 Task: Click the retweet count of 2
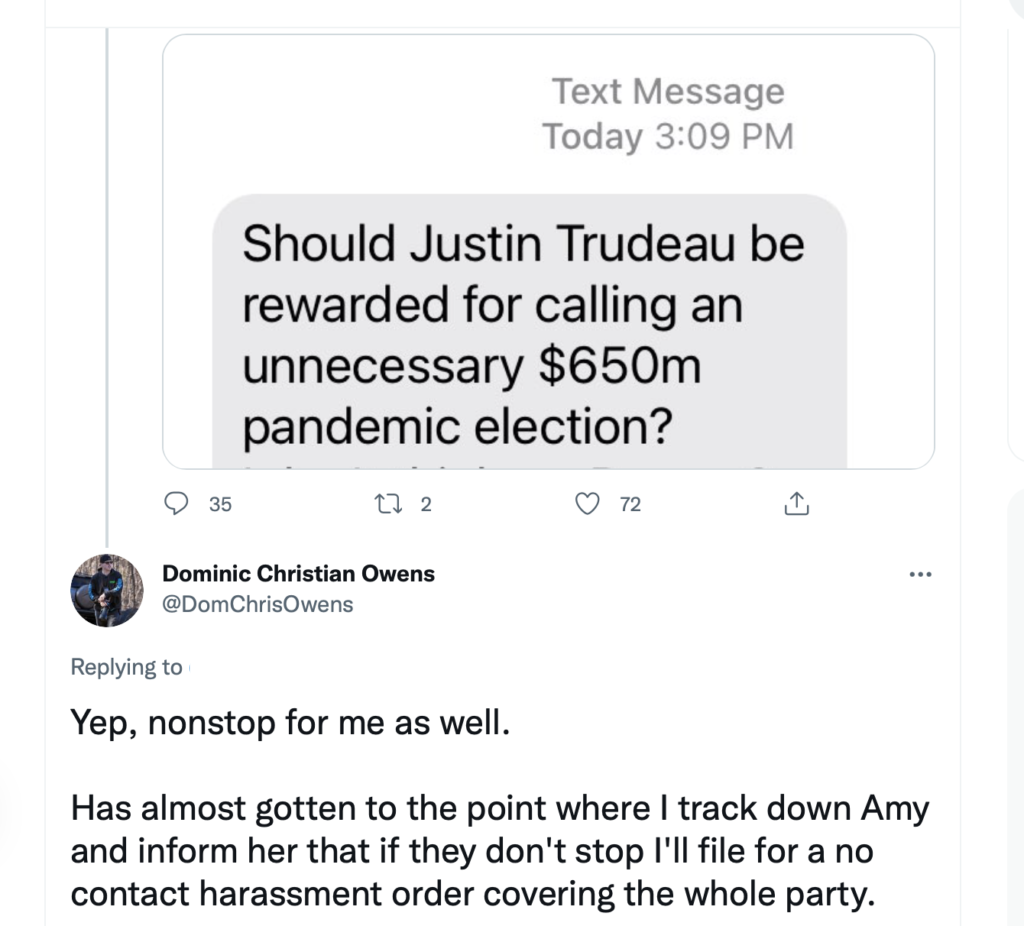(x=426, y=505)
